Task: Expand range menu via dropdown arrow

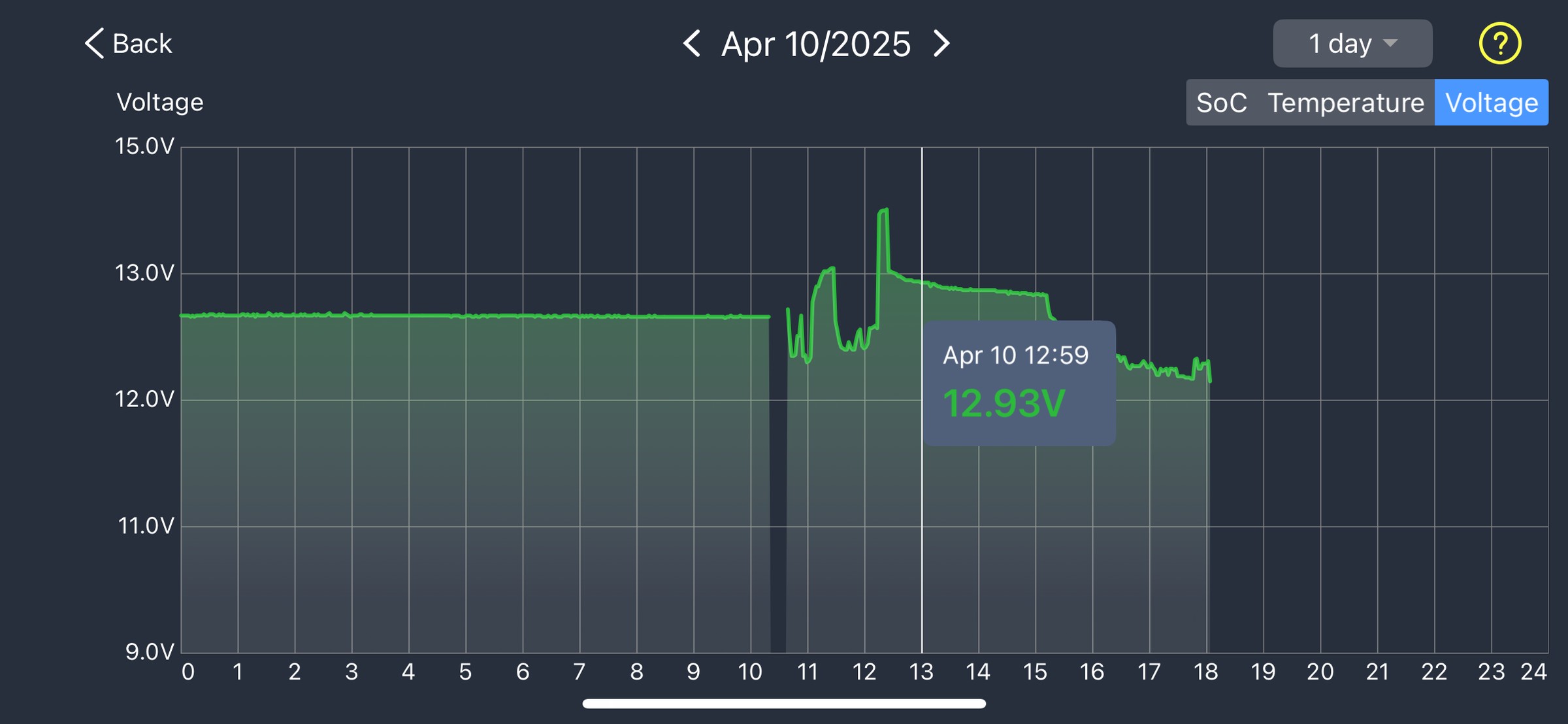Action: (1390, 43)
